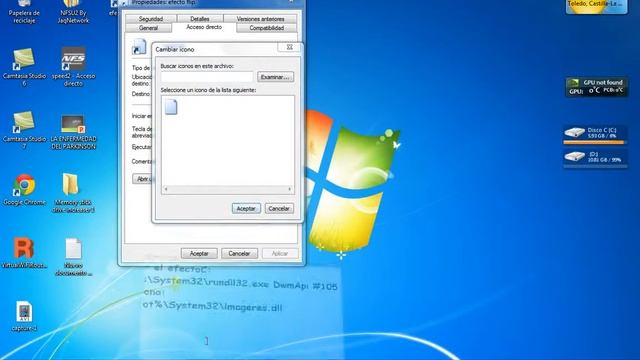Viewport: 640px width, 360px height.
Task: Select NFSU2 By JaqNetwork desktop icon
Action: [73, 12]
